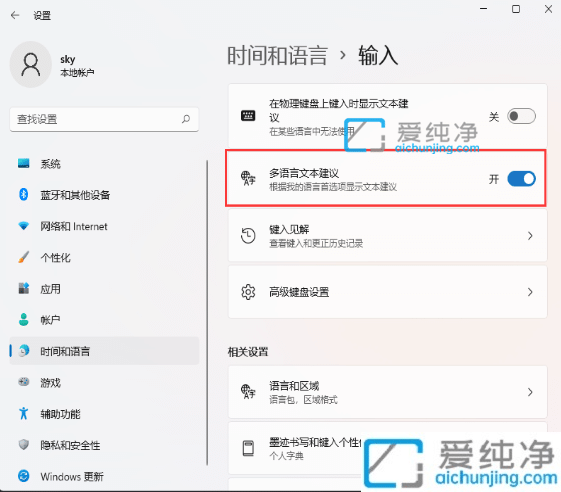The image size is (561, 492).
Task: Click the 相关设置 heading text
Action: pos(248,352)
